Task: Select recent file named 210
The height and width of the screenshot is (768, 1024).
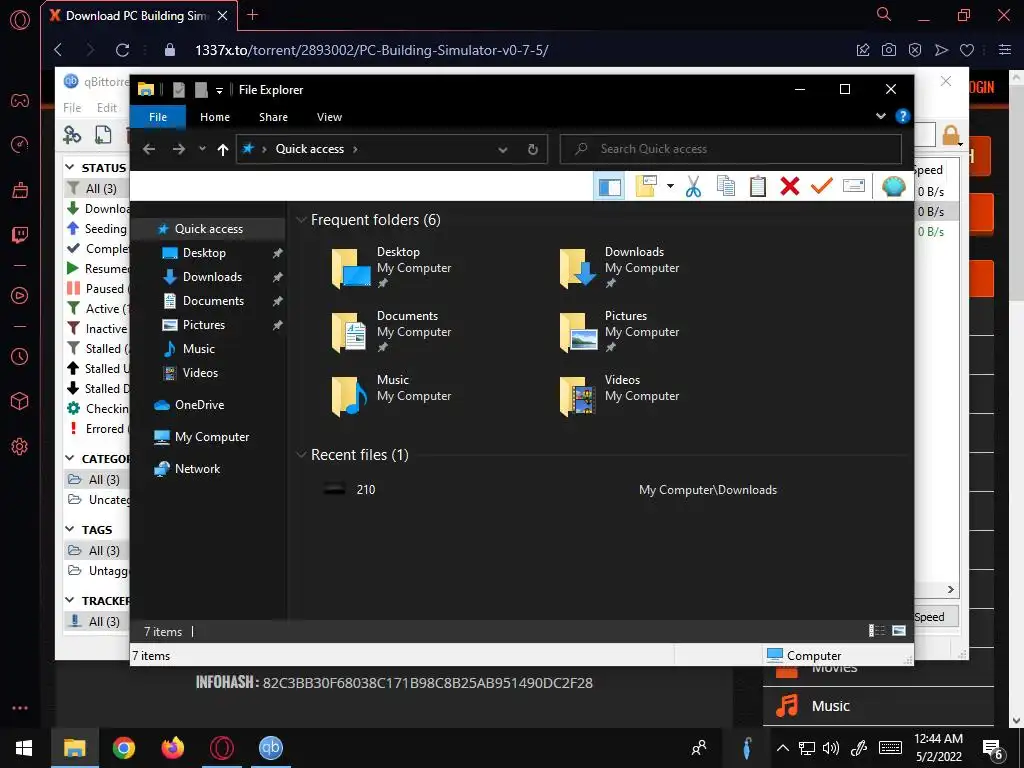Action: (x=366, y=490)
